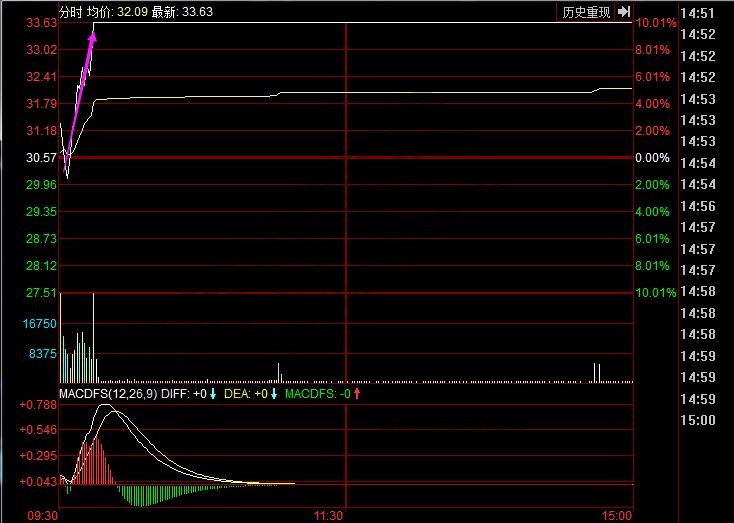Screen dimensions: 734x523
Task: Click the magenta arrow tip on chart
Action: (x=94, y=35)
